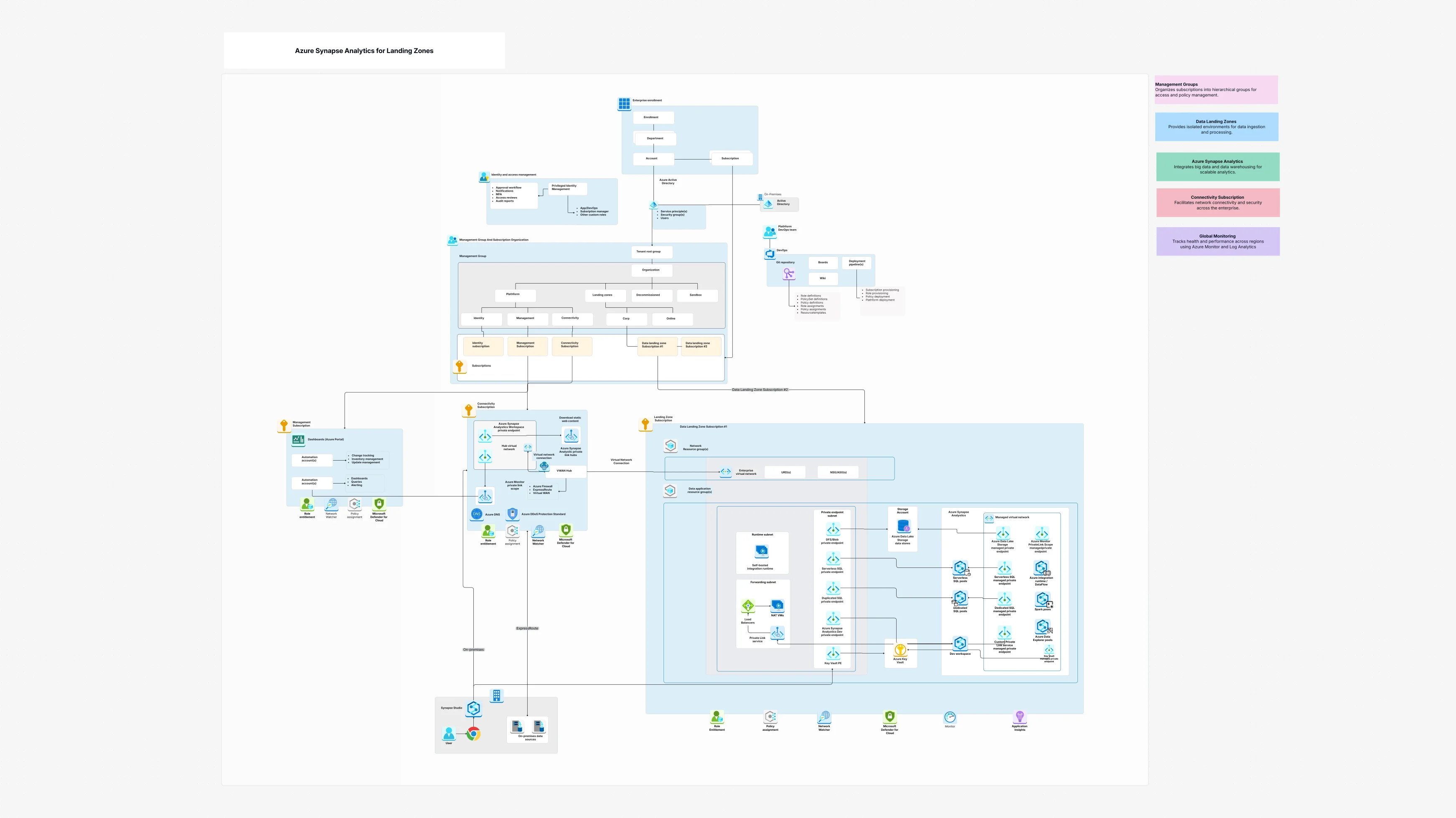Viewport: 1456px width, 818px height.
Task: Click the Tenant root group box
Action: click(651, 252)
